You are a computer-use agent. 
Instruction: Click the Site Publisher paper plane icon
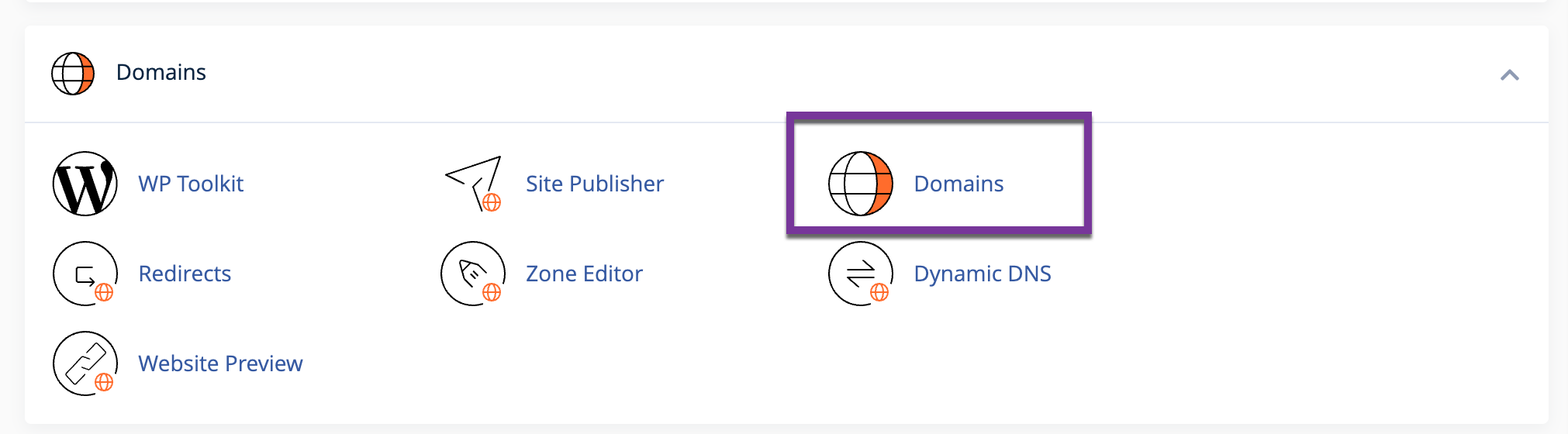pos(474,184)
